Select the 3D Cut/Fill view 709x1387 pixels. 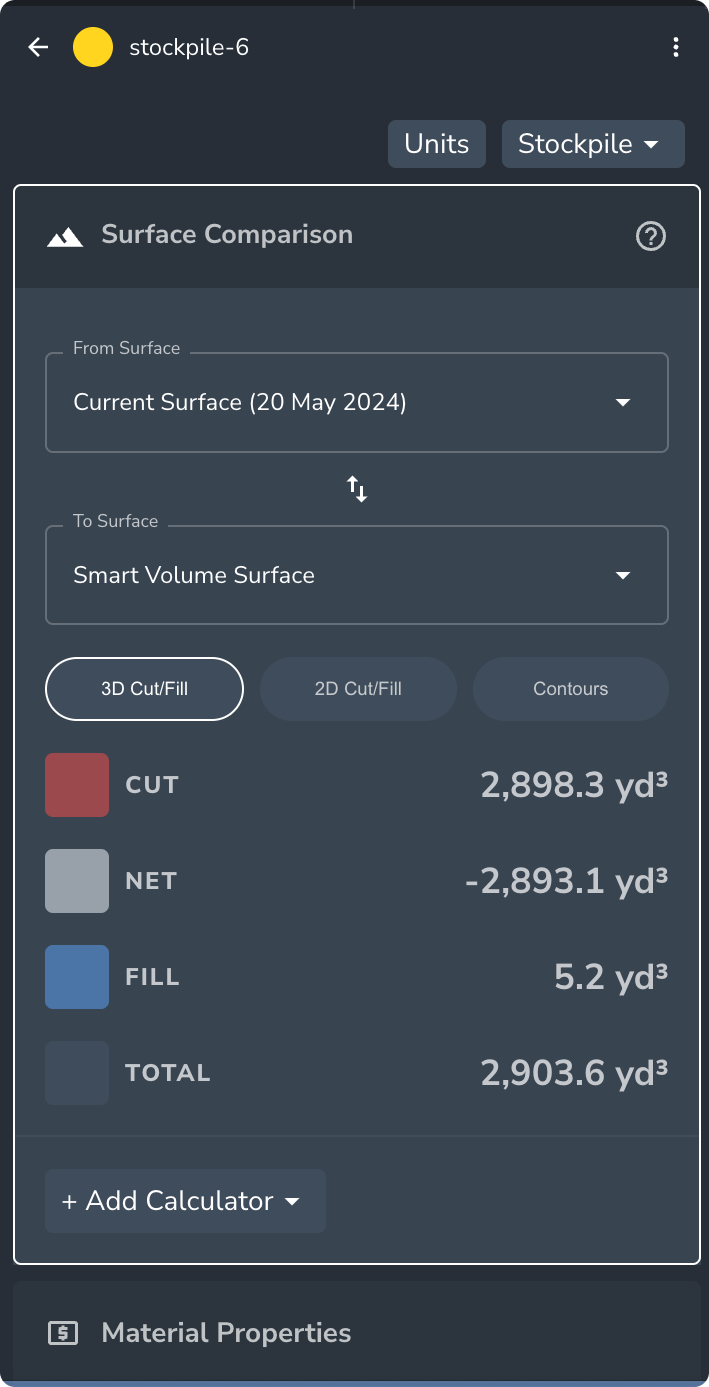click(144, 689)
